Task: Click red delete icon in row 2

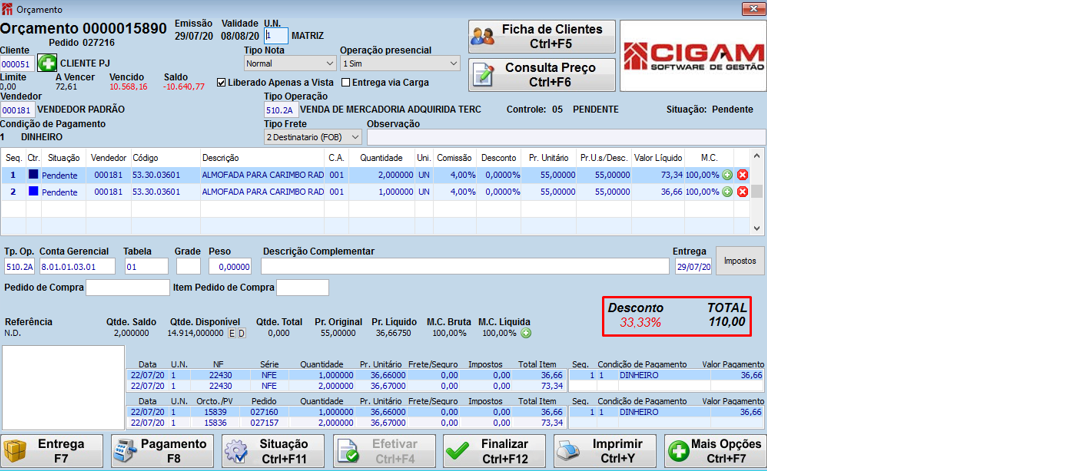Action: (742, 191)
